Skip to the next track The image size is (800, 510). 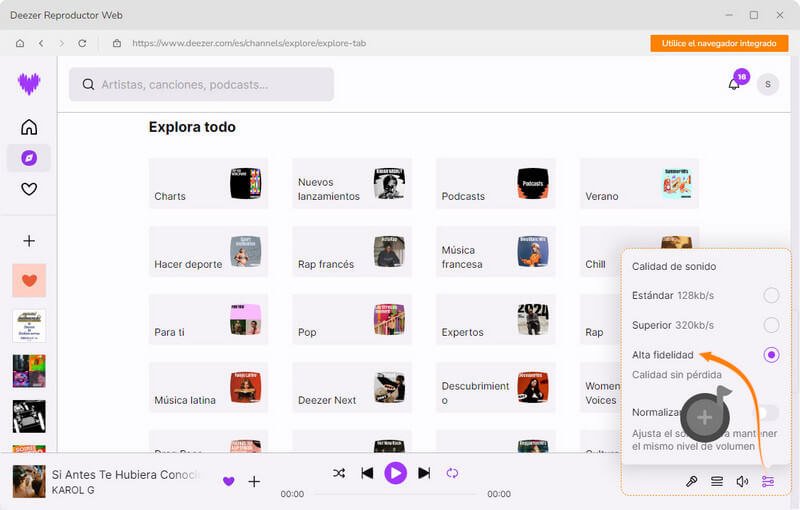[x=424, y=473]
